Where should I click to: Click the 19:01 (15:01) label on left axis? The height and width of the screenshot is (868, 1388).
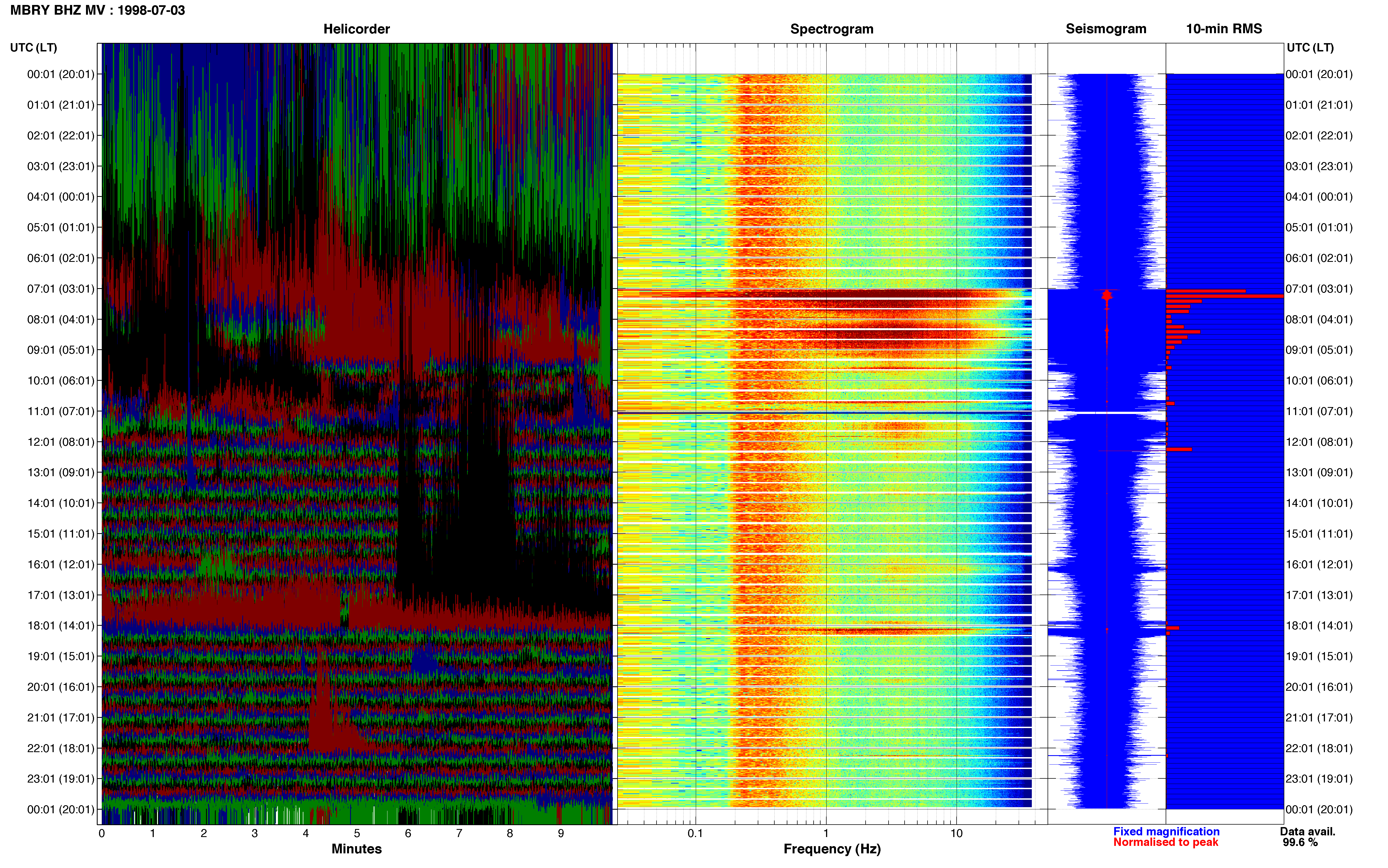[61, 656]
